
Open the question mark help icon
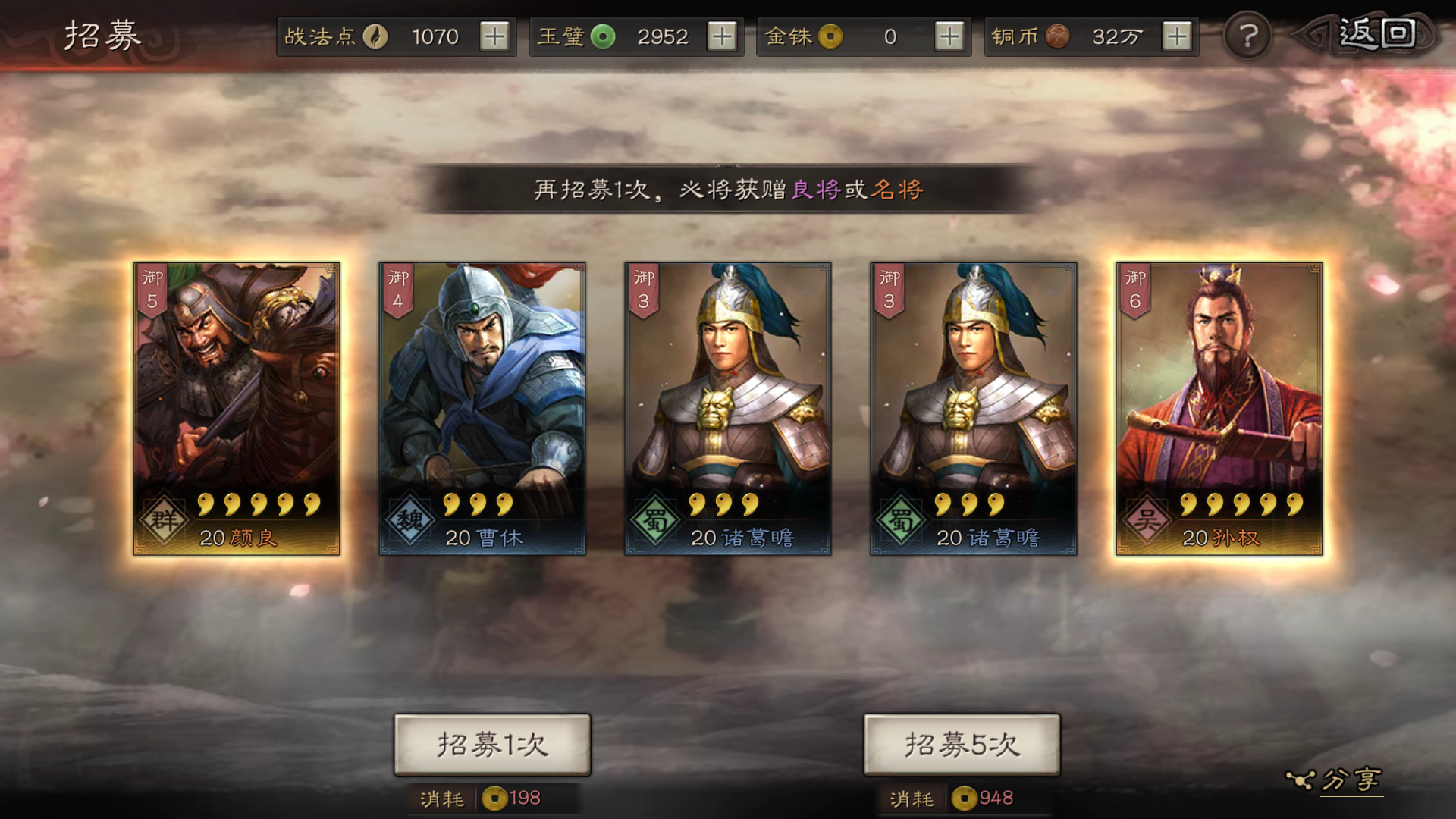(x=1247, y=36)
